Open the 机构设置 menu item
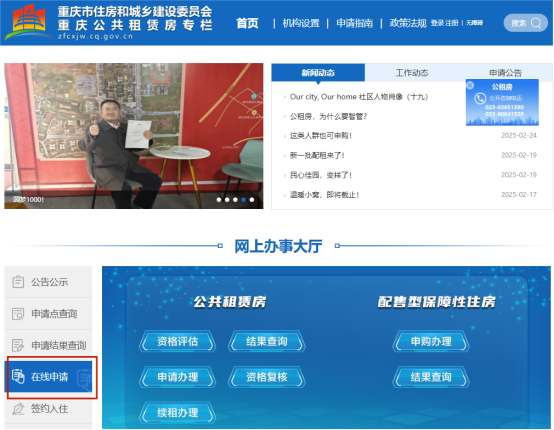 301,23
